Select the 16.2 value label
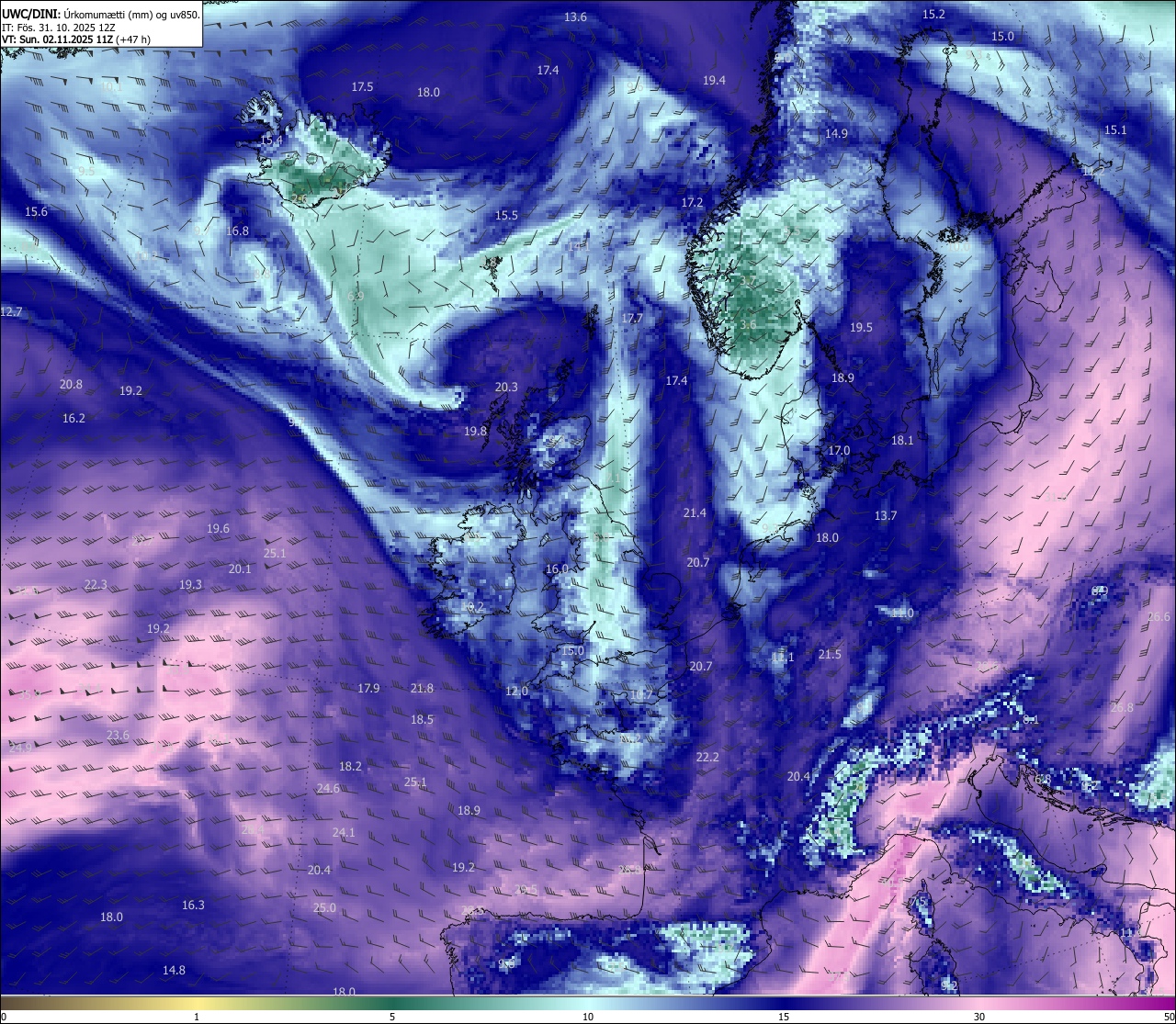1176x1024 pixels. 73,419
